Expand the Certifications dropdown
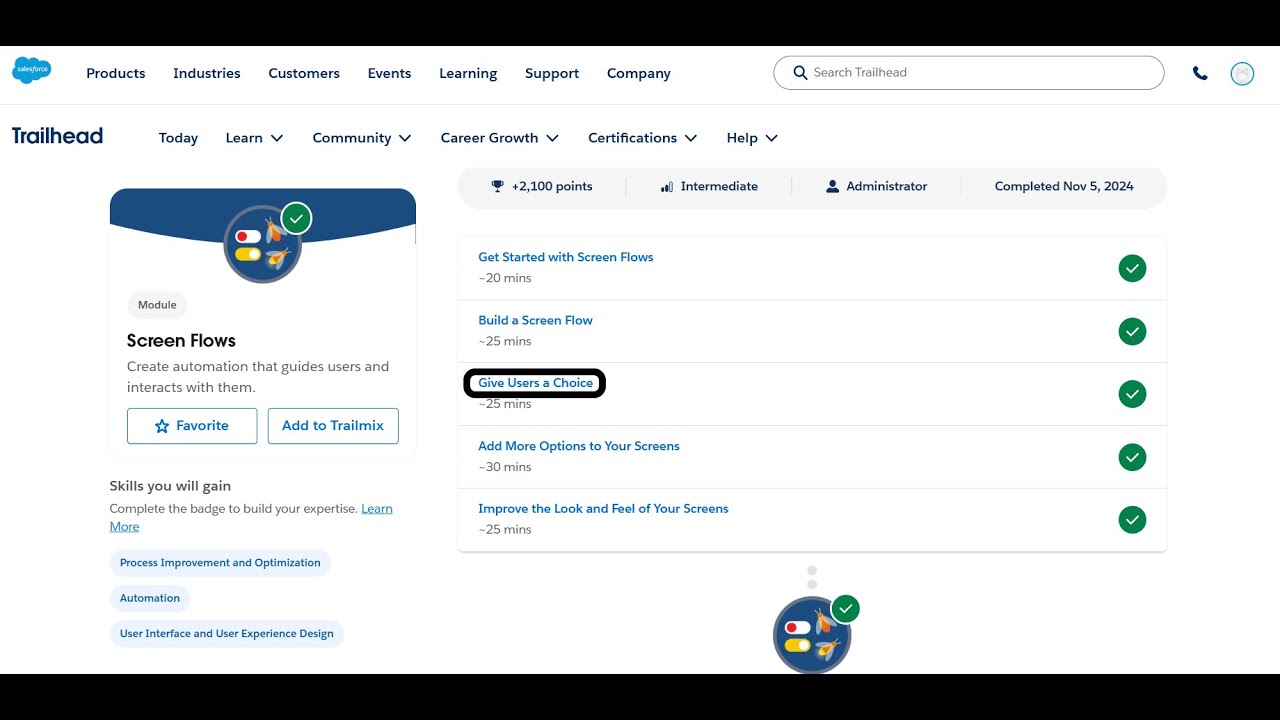The height and width of the screenshot is (720, 1280). pyautogui.click(x=643, y=138)
